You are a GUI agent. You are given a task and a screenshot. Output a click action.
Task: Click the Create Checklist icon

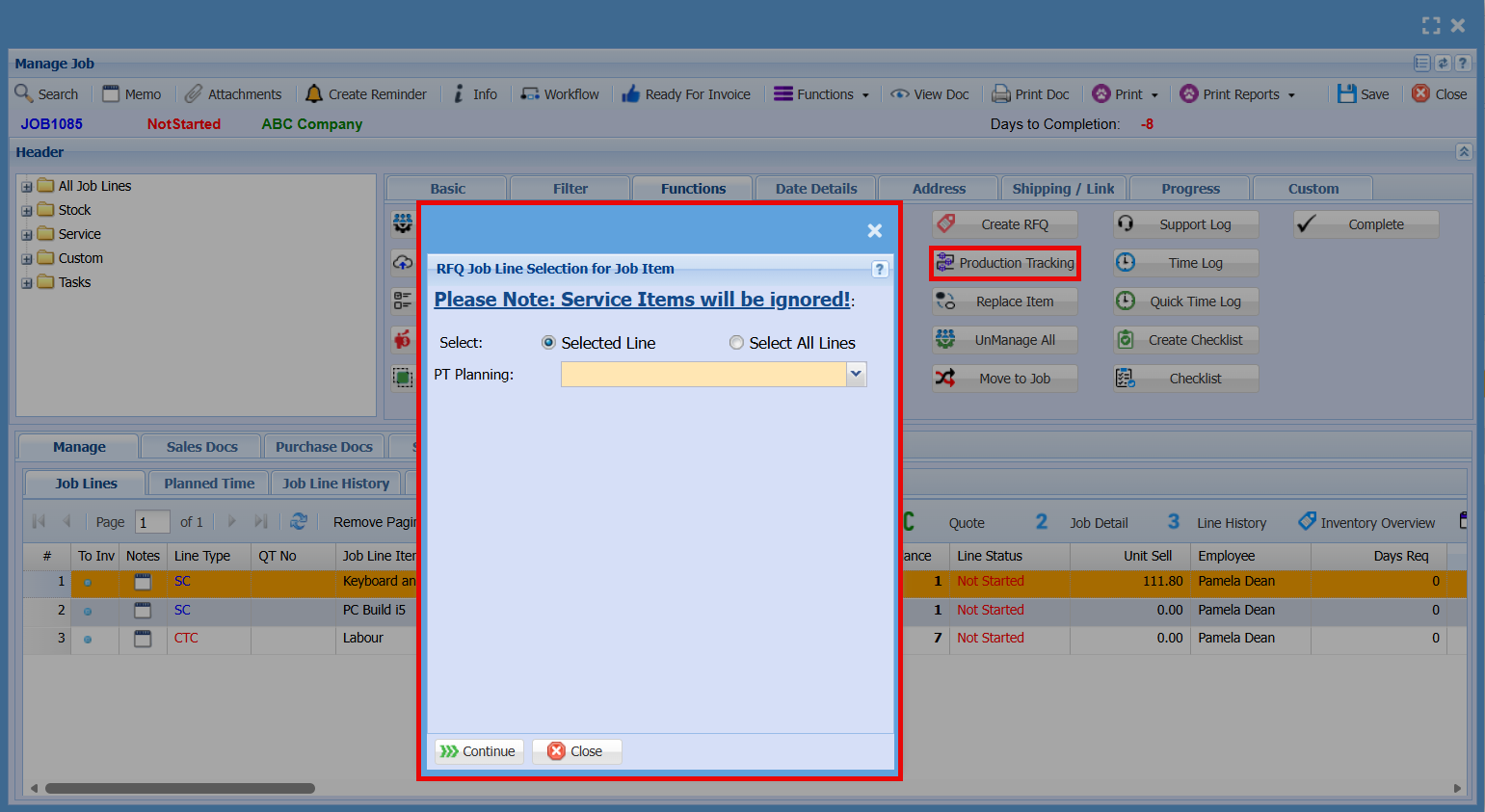coord(1126,339)
